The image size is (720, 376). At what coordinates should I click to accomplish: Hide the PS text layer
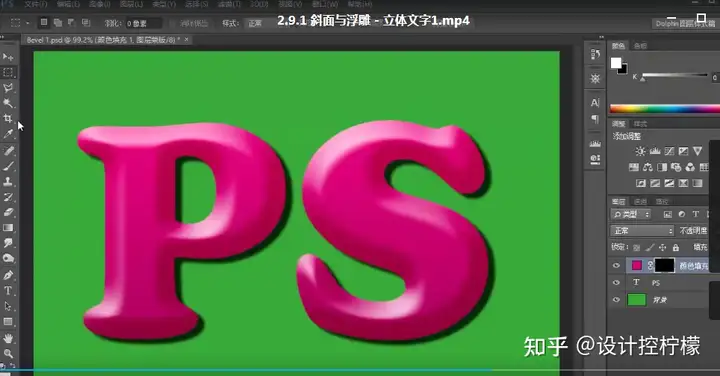616,283
